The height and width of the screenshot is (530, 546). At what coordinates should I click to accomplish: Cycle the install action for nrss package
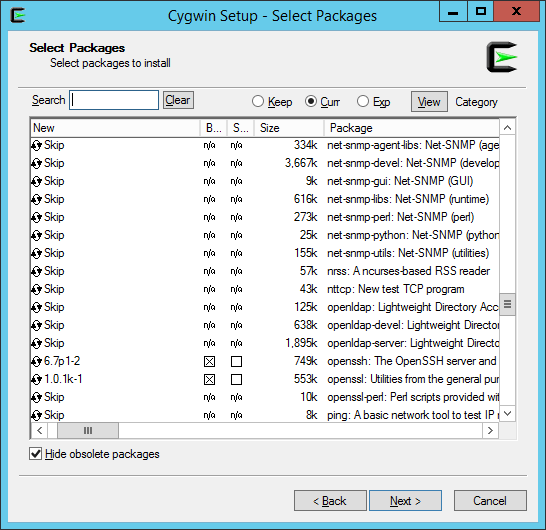click(x=37, y=271)
